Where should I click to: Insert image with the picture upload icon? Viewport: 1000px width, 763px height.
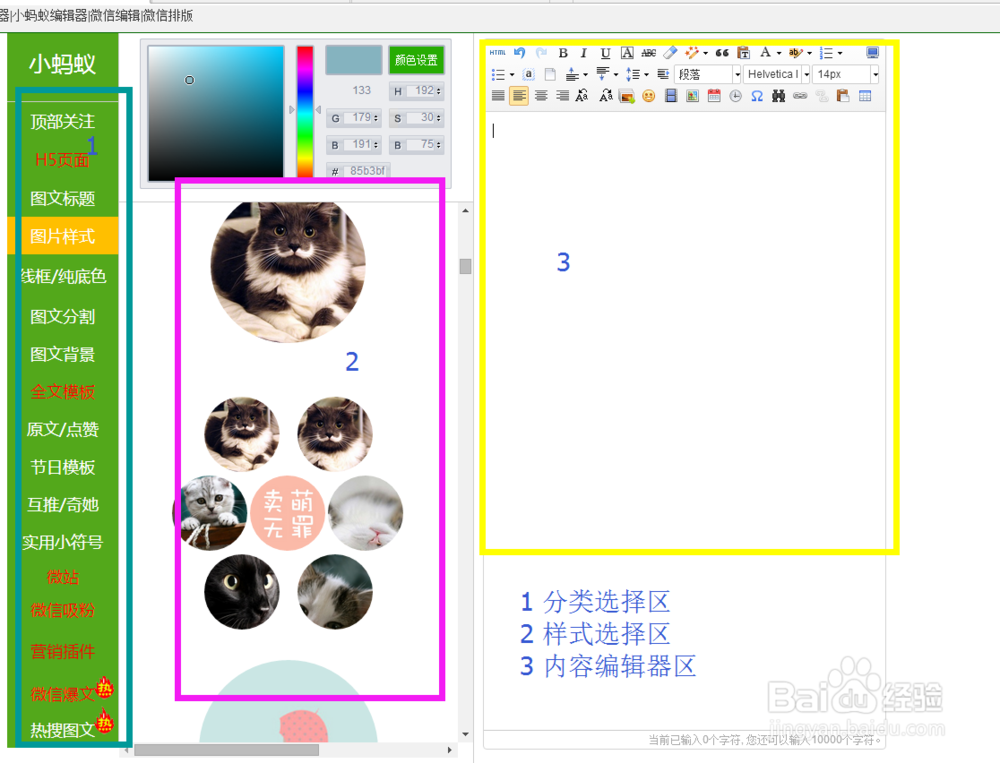(627, 96)
